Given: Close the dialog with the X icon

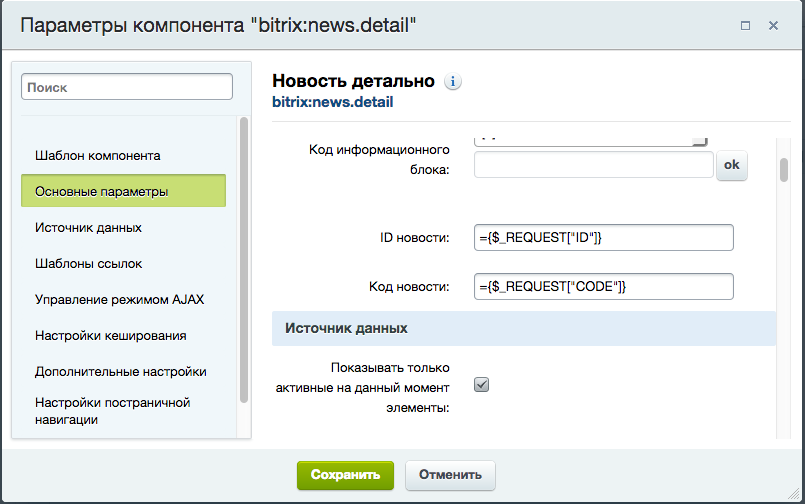Looking at the screenshot, I should tap(773, 26).
